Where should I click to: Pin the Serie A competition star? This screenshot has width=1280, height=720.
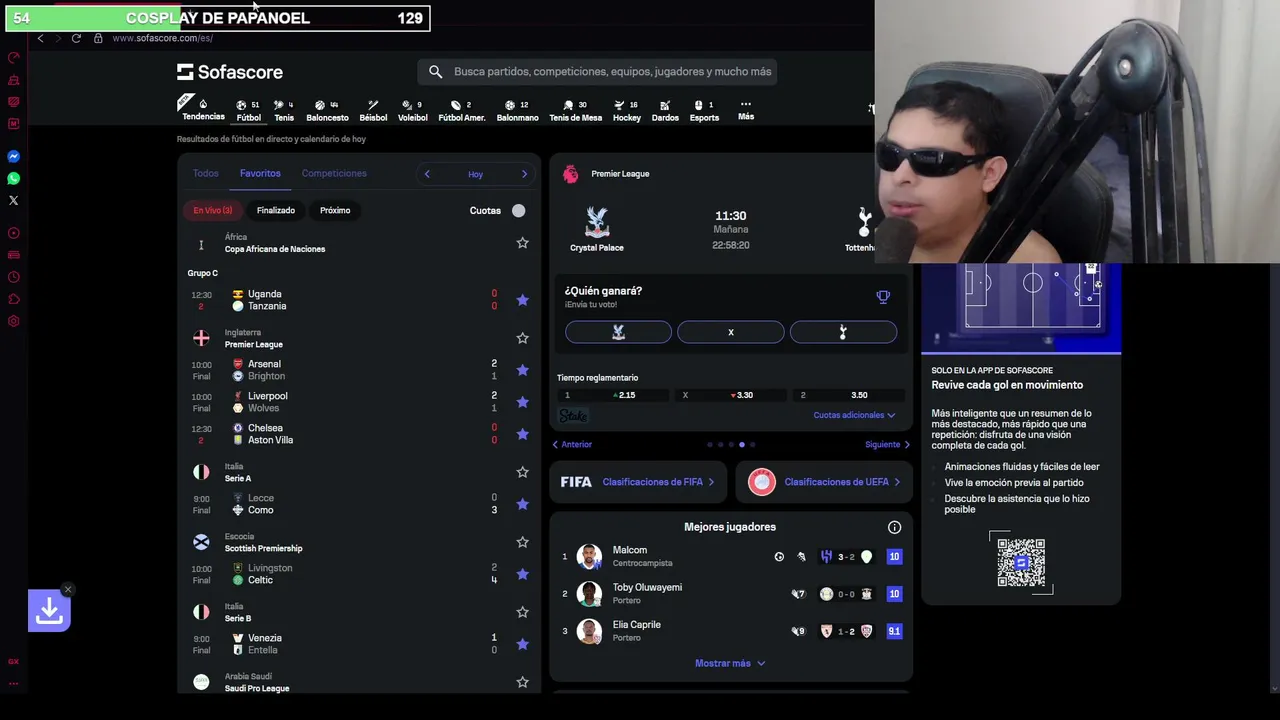coord(522,472)
